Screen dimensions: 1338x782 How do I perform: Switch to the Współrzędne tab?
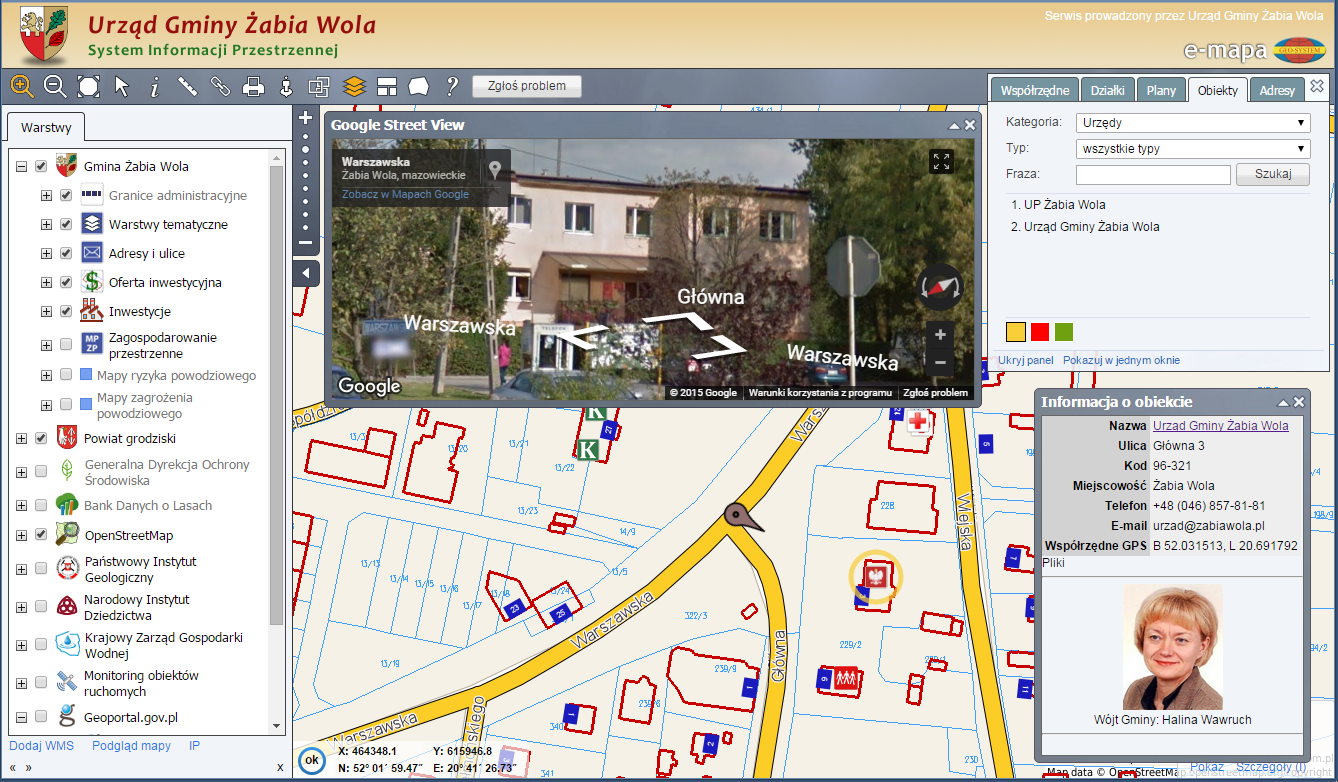pos(1035,90)
